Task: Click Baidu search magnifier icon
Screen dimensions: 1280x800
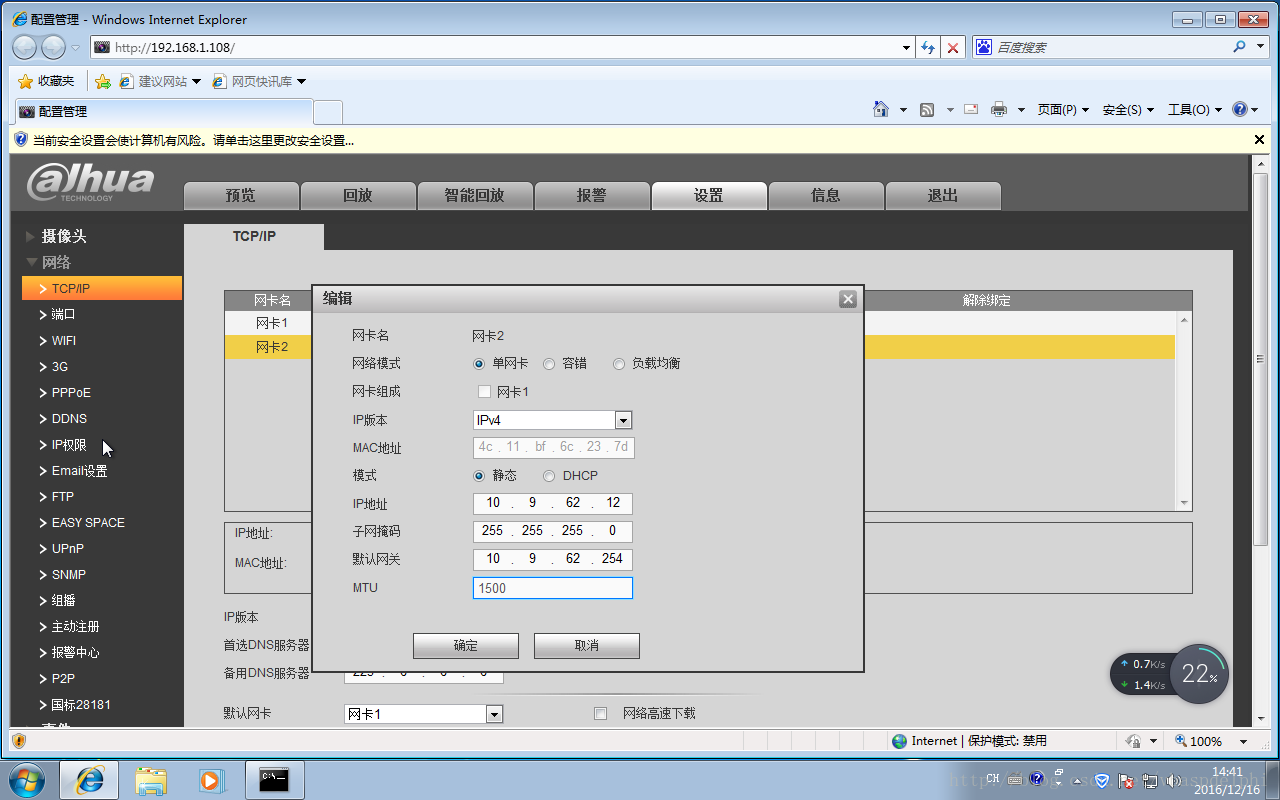Action: [x=1241, y=47]
